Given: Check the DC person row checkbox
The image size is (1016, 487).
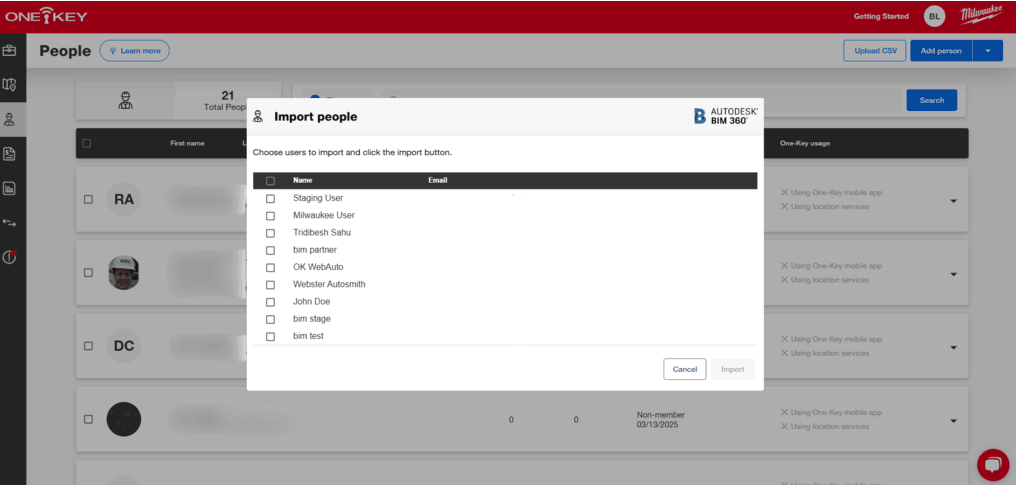Looking at the screenshot, I should pos(88,346).
